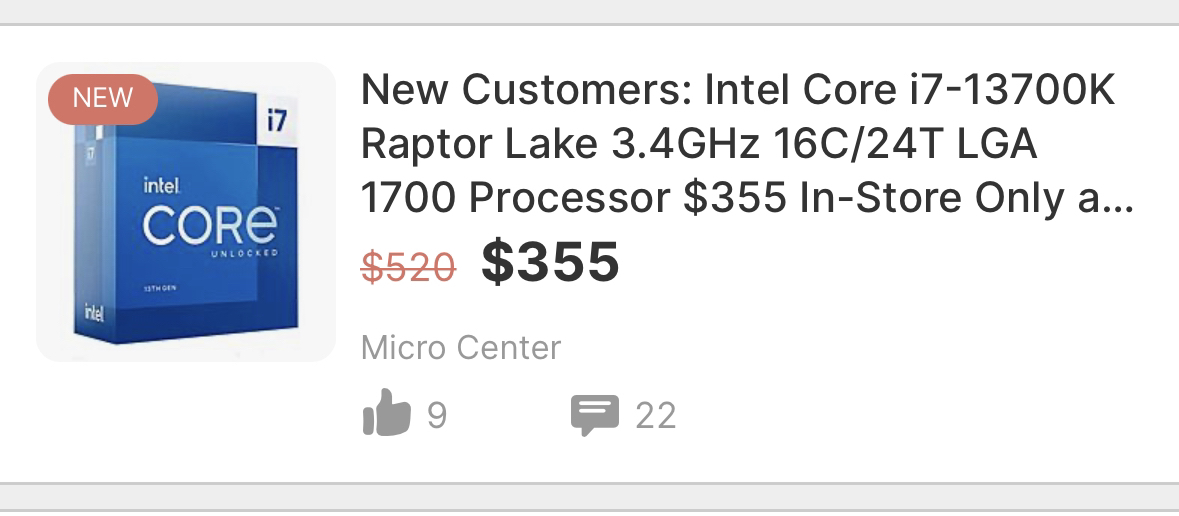Click the thumbs up like icon
Screen dimensions: 1179x516
tap(386, 413)
